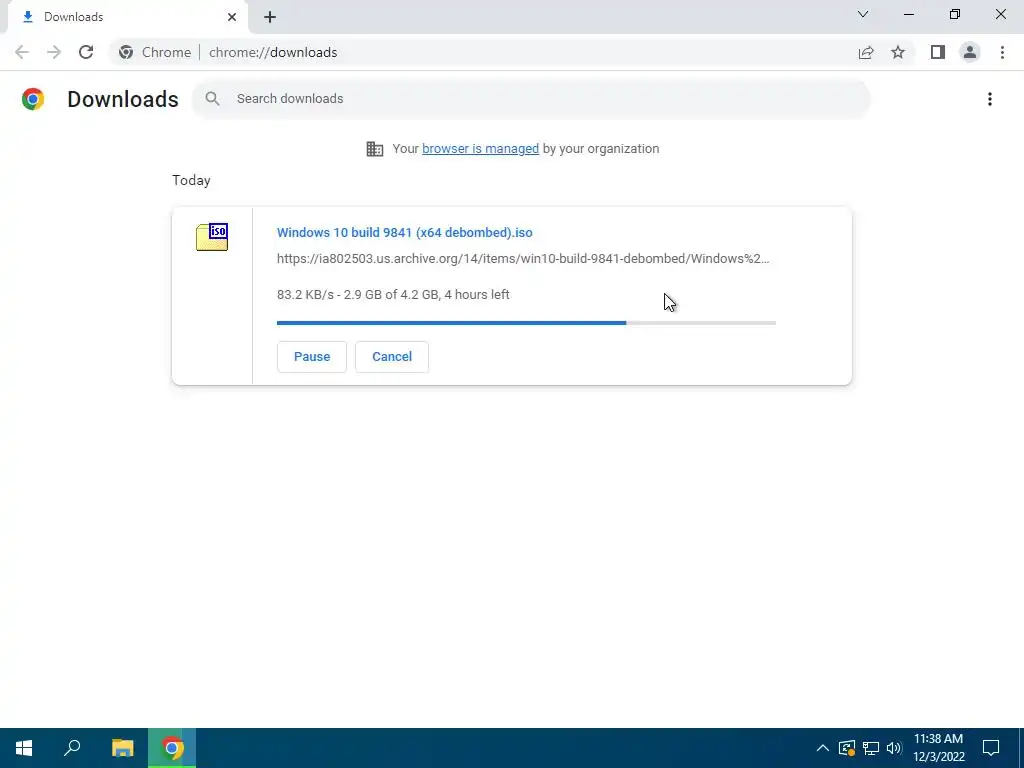Image resolution: width=1024 pixels, height=768 pixels.
Task: Open File Explorer from taskbar
Action: (x=123, y=748)
